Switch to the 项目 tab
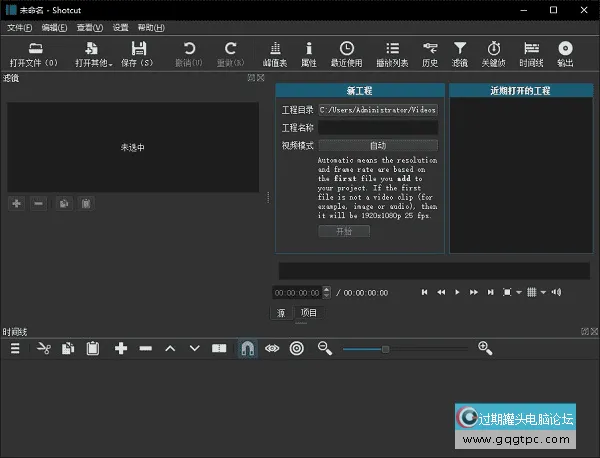 pos(309,313)
